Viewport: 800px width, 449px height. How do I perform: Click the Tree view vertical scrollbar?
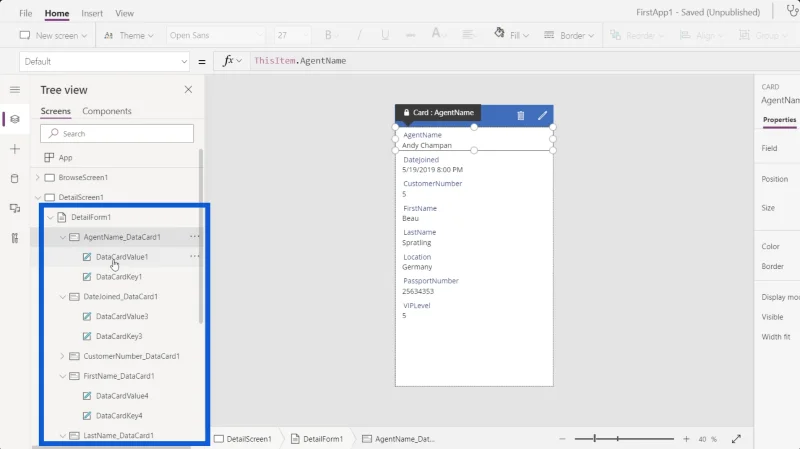201,236
